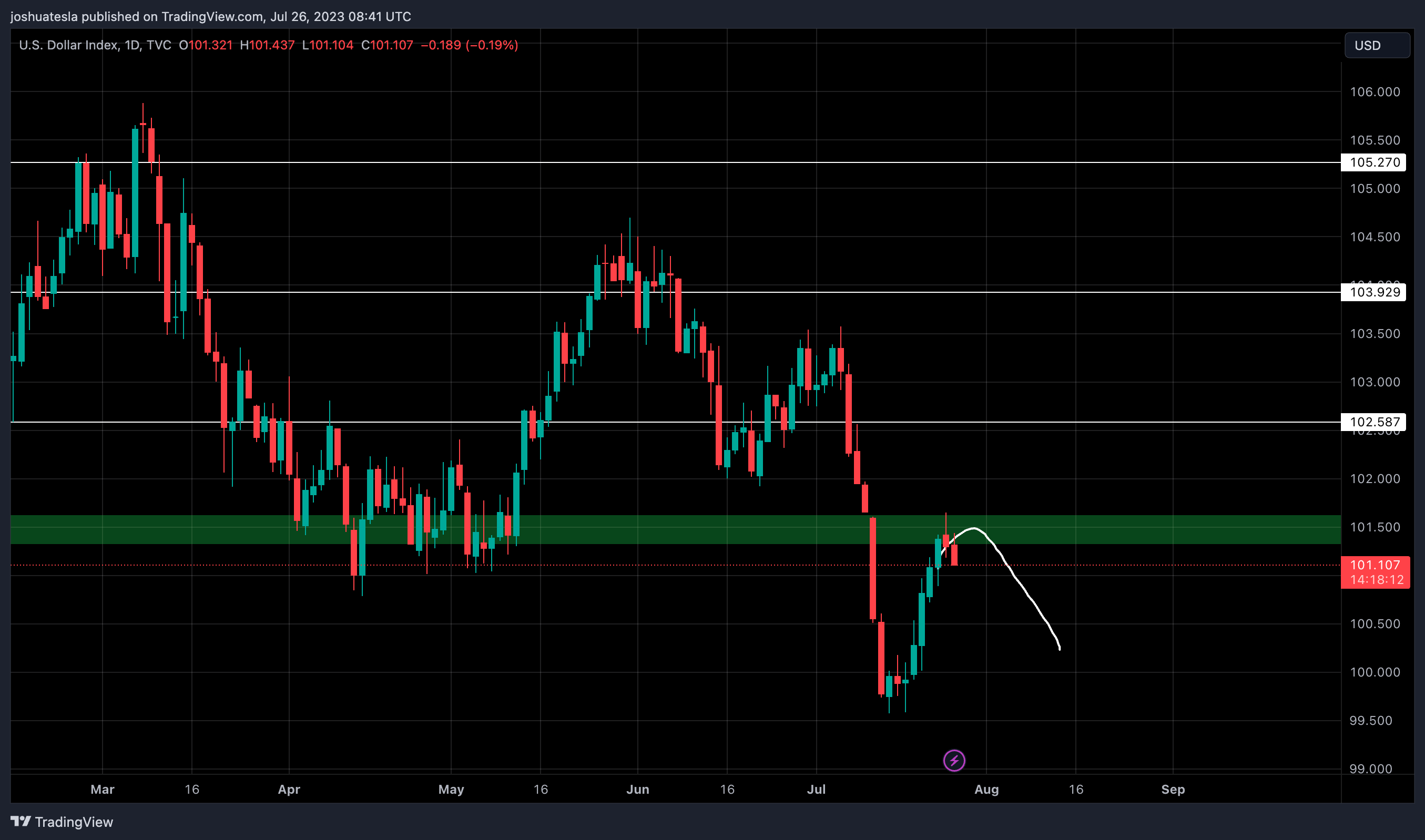Select the 103.929 horizontal line label
The width and height of the screenshot is (1425, 840).
pos(1374,292)
